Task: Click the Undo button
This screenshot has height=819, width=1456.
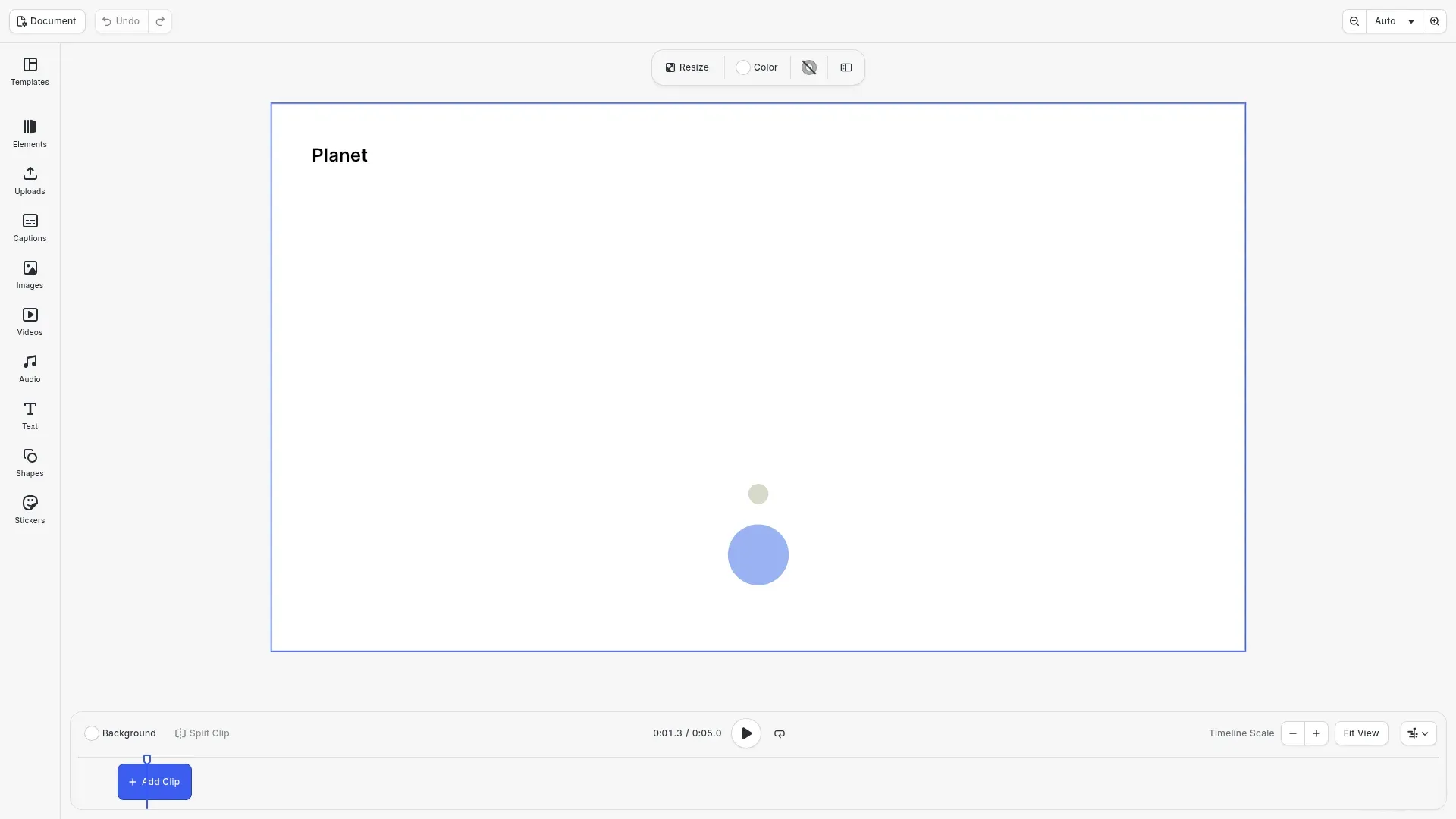Action: tap(121, 21)
